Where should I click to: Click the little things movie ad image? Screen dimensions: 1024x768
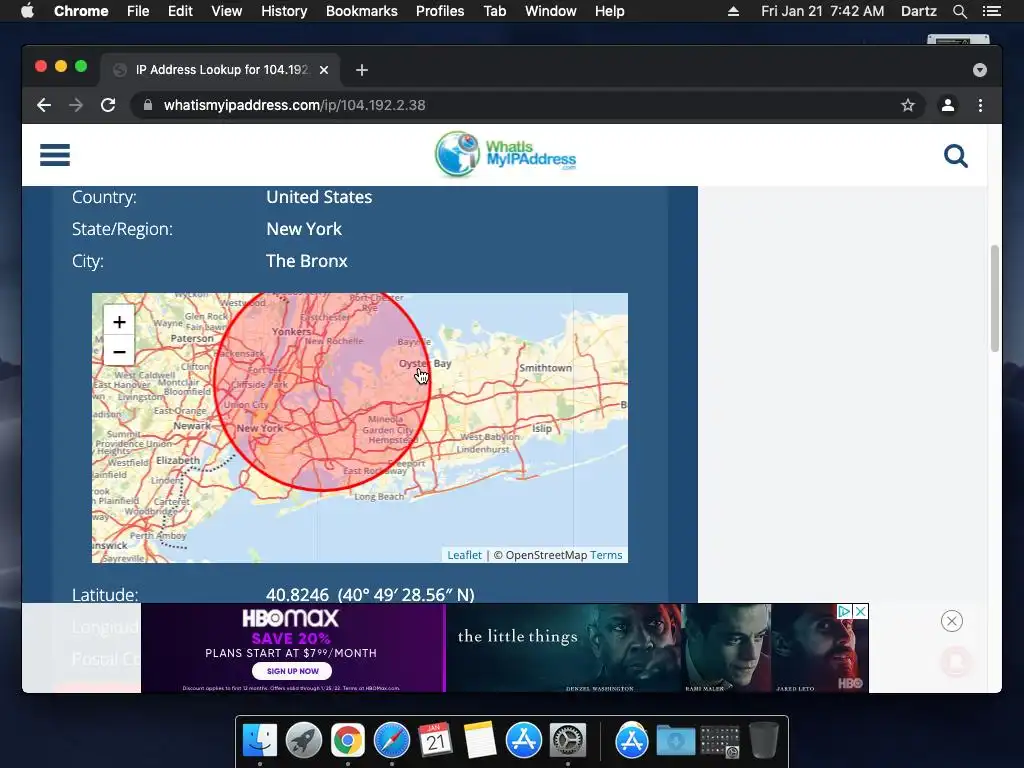[x=657, y=648]
